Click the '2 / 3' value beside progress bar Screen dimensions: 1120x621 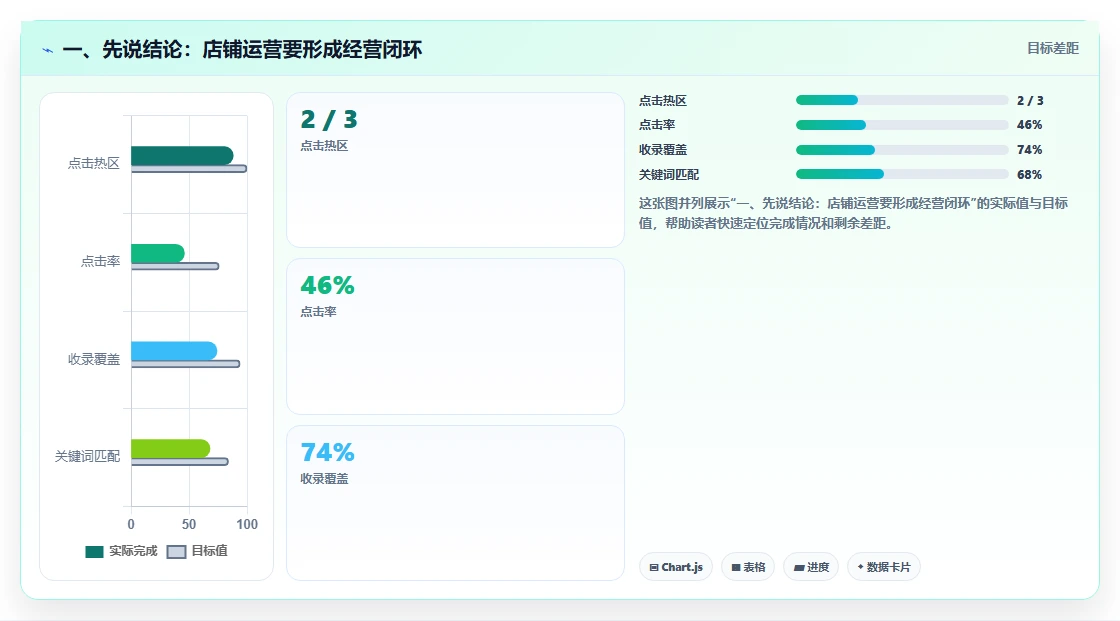coord(1030,100)
